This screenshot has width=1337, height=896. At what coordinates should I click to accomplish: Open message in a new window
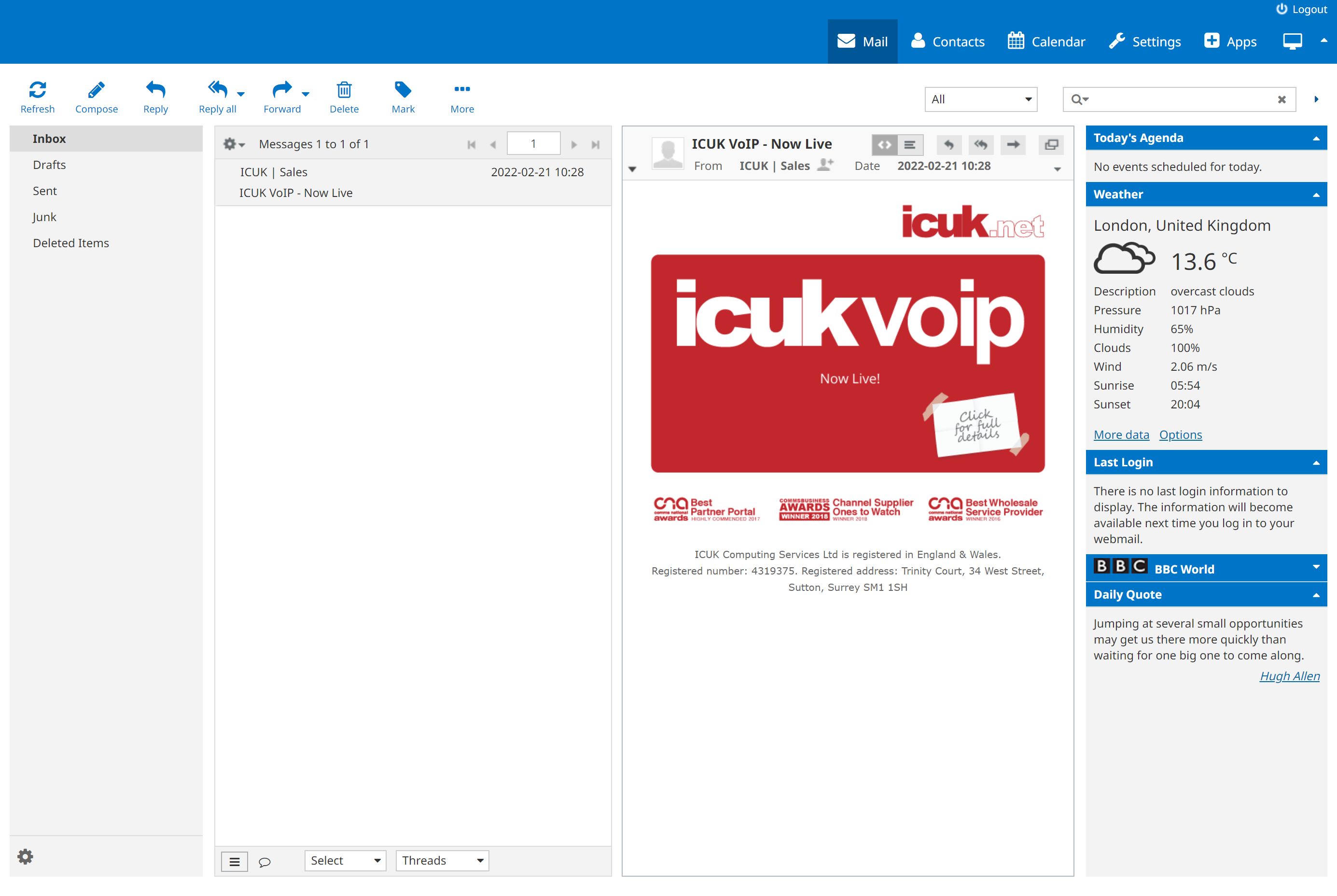click(x=1051, y=144)
